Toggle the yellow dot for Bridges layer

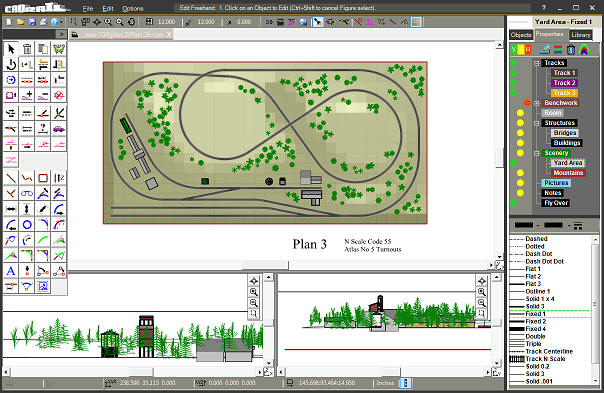[x=520, y=133]
